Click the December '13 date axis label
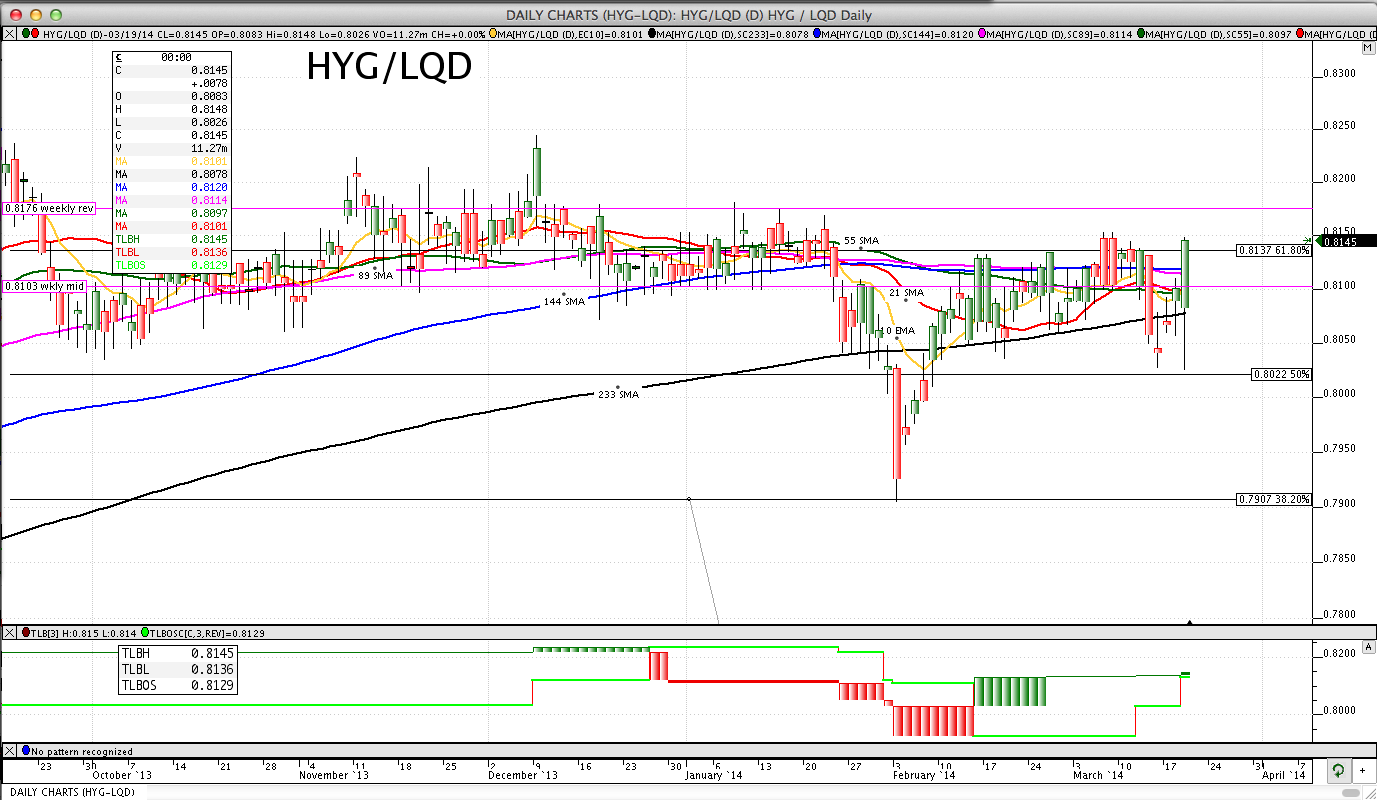This screenshot has width=1377, height=800. pyautogui.click(x=522, y=775)
